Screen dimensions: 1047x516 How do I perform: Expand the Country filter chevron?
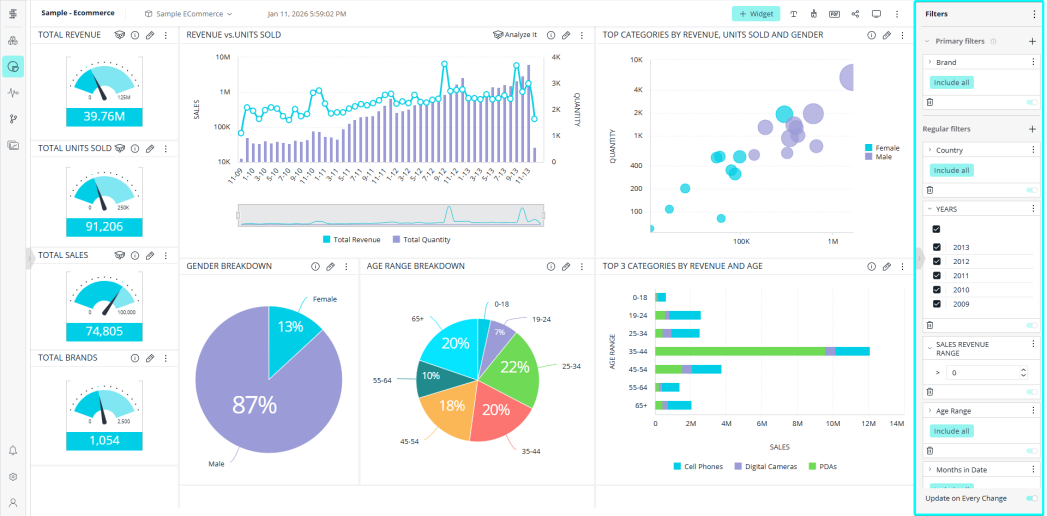[929, 150]
